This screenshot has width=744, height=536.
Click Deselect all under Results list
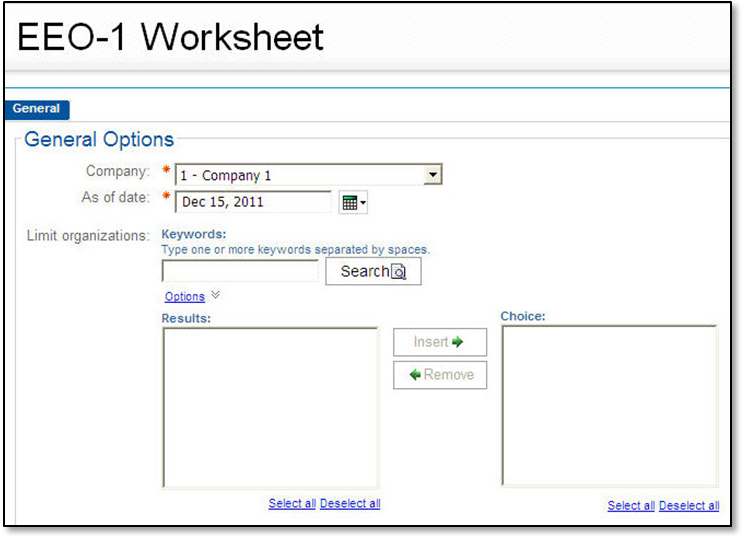pos(350,504)
